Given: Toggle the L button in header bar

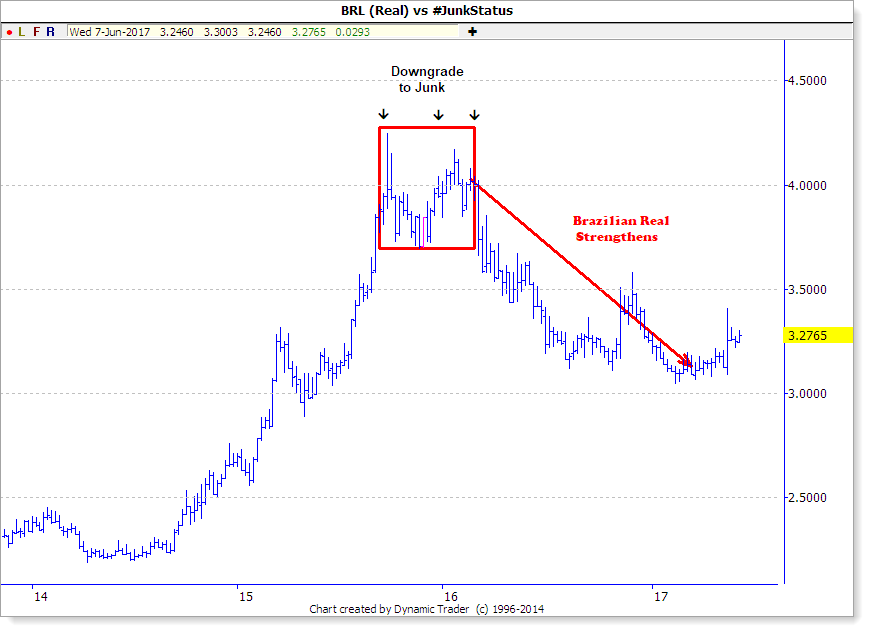Looking at the screenshot, I should point(22,32).
